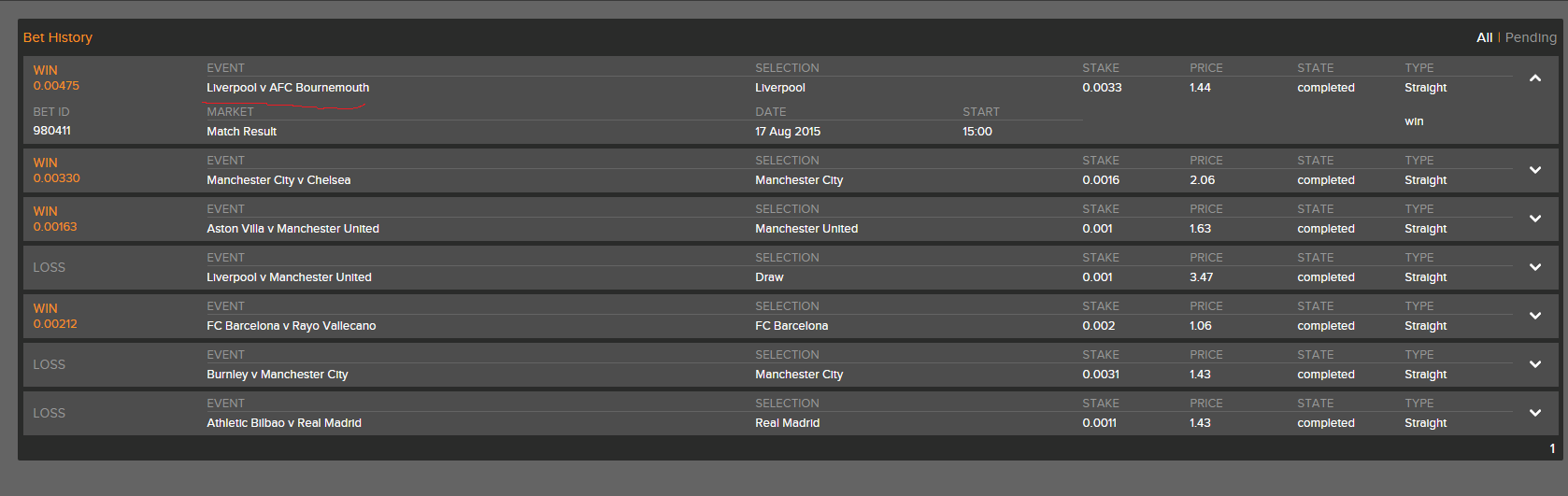The width and height of the screenshot is (1568, 496).
Task: Expand the Athletic Bilbao v Real Madrid bet
Action: click(1534, 413)
